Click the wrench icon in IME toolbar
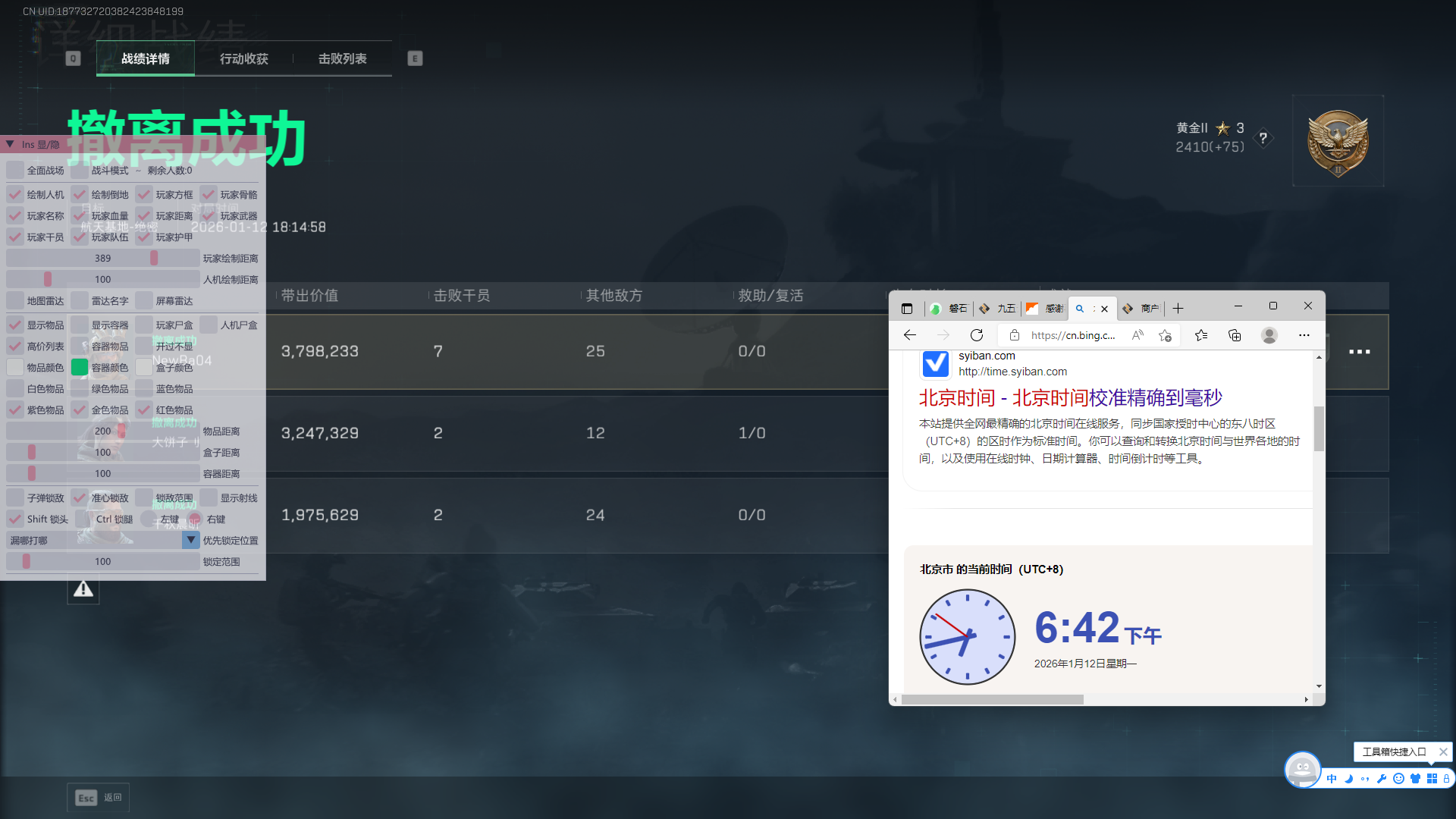 1382,779
